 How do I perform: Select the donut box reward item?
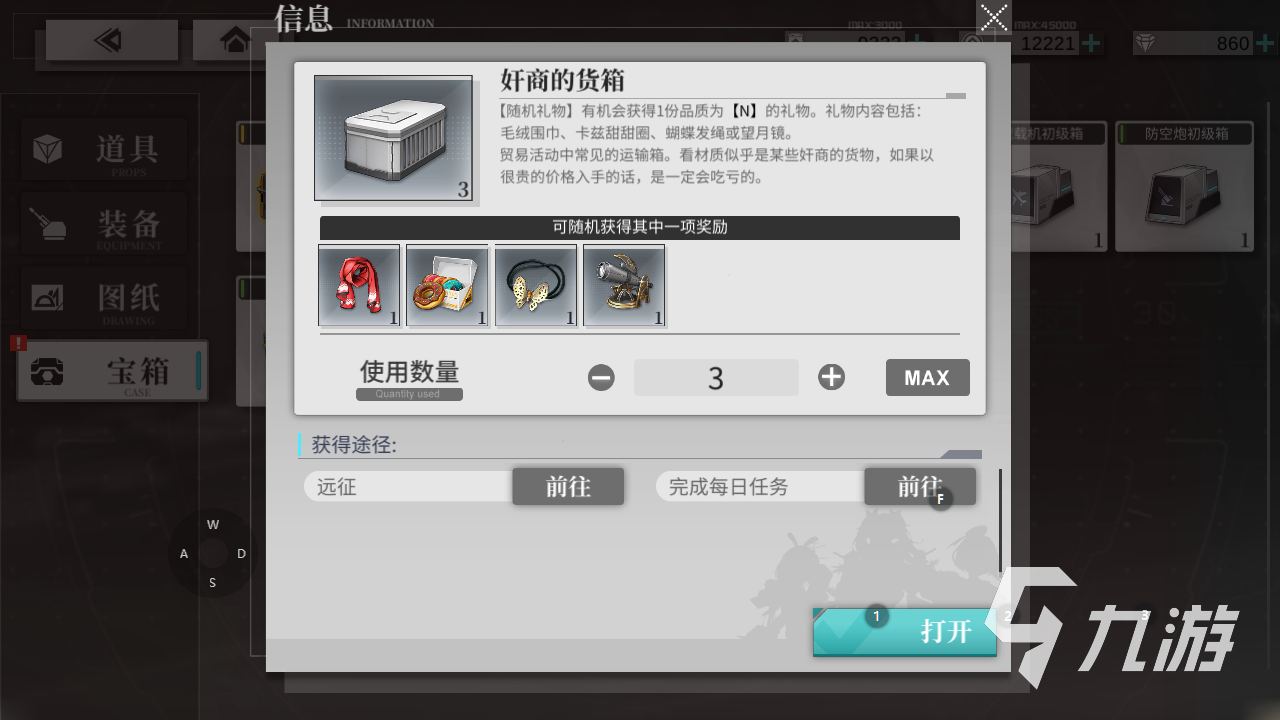[447, 286]
